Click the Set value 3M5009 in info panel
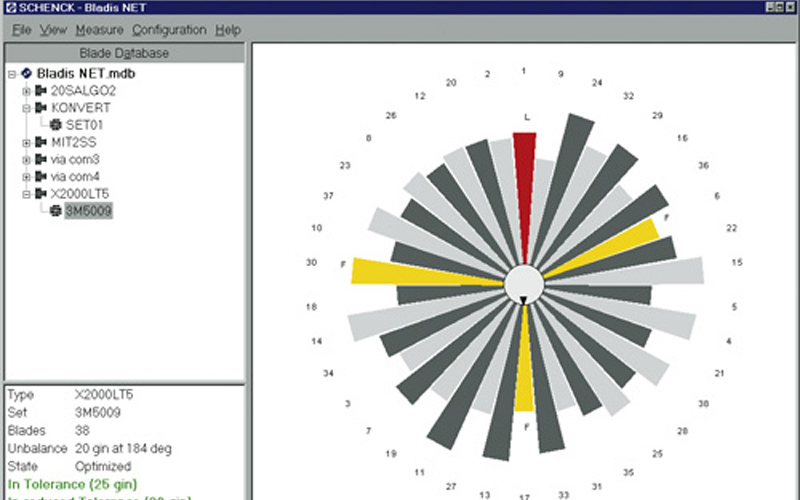Screen dimensions: 800x500 98,412
